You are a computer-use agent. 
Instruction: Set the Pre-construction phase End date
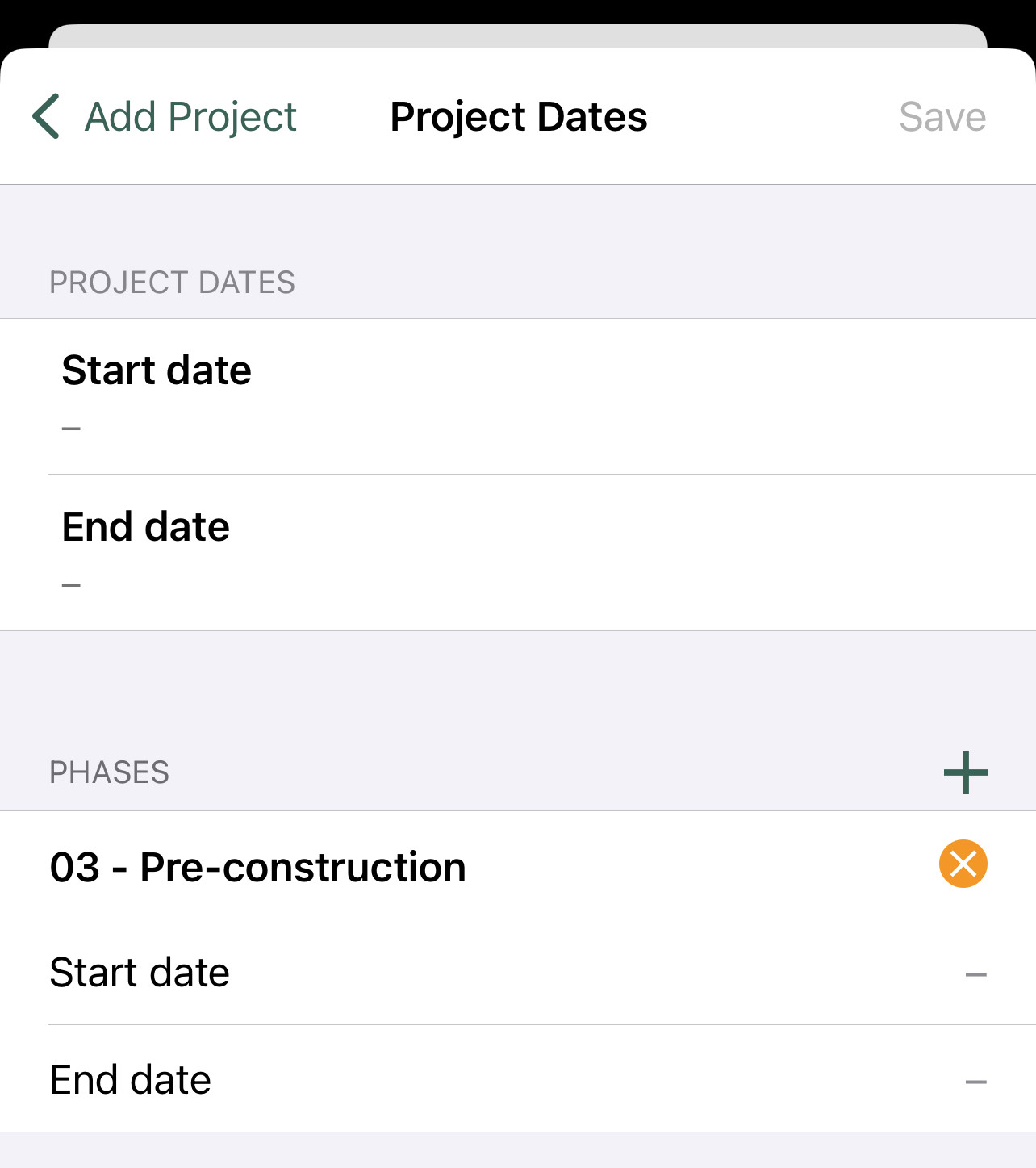point(518,1079)
